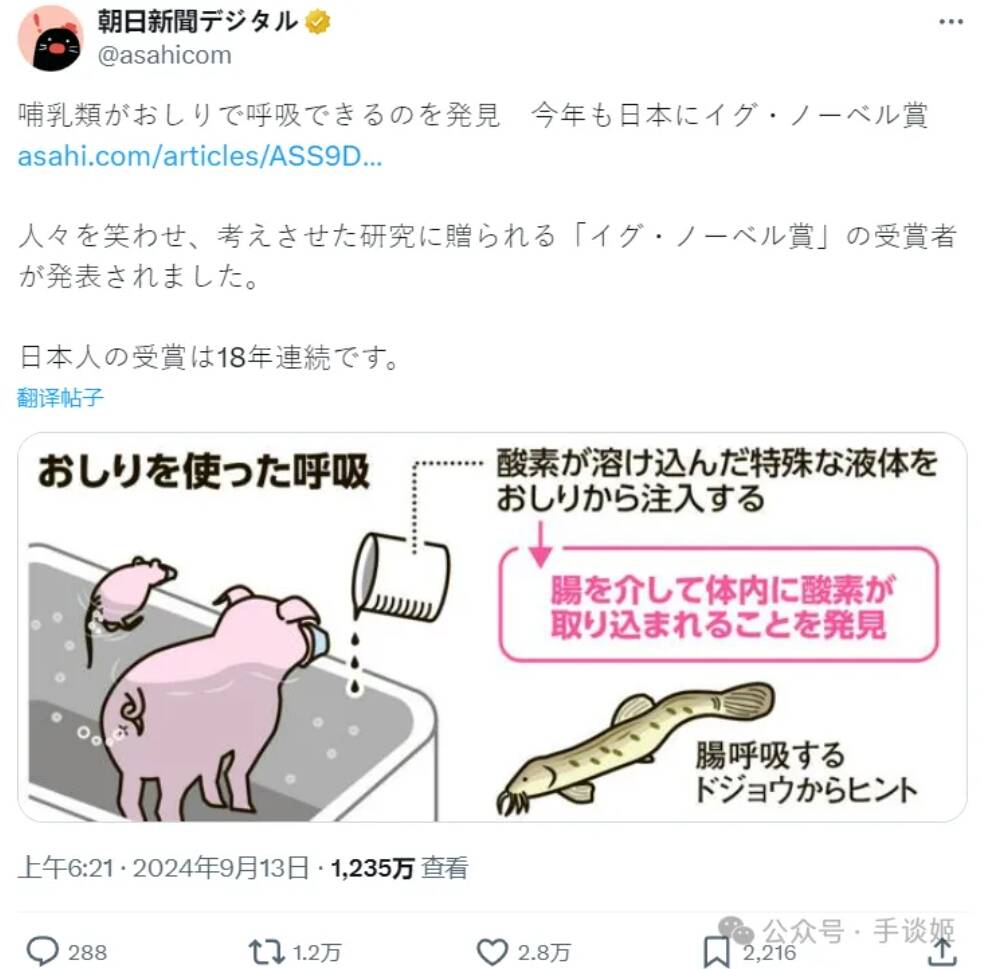Like the post with heart icon
The image size is (984, 969).
(492, 952)
